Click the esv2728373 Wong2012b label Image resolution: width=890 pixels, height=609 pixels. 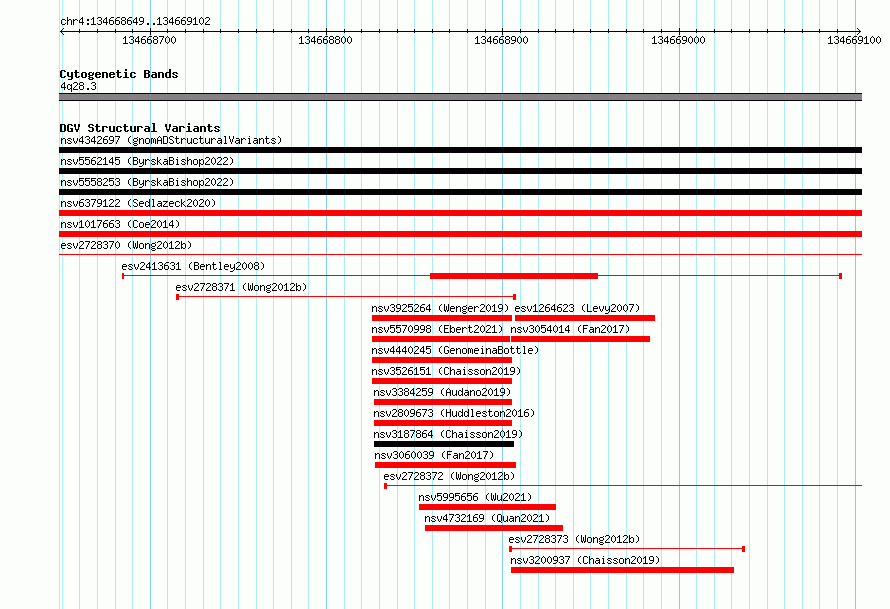[x=574, y=539]
